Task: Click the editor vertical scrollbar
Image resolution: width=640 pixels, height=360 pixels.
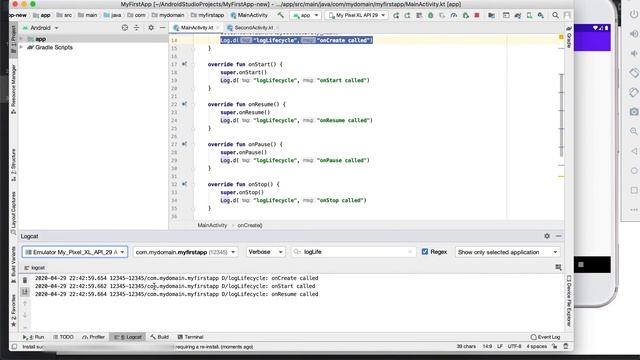Action: (561, 115)
